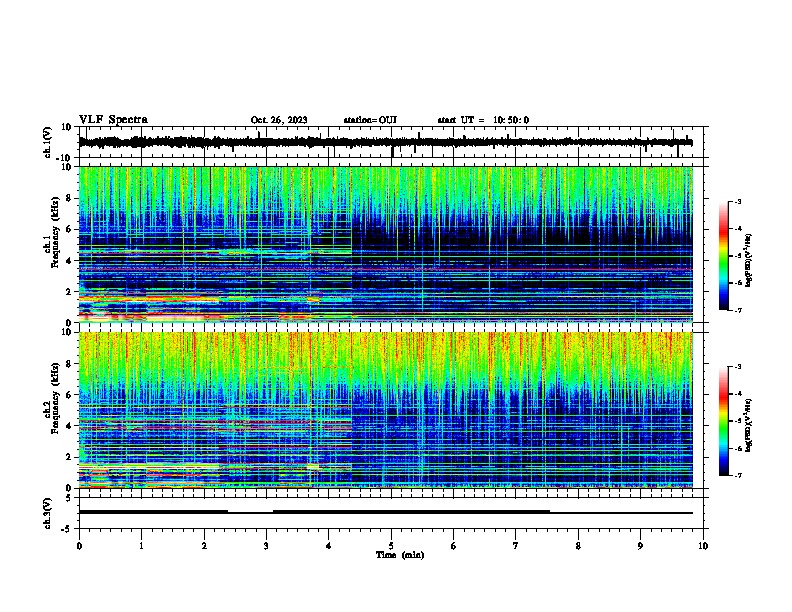Click time axis tick label "10" at far right

pyautogui.click(x=703, y=546)
